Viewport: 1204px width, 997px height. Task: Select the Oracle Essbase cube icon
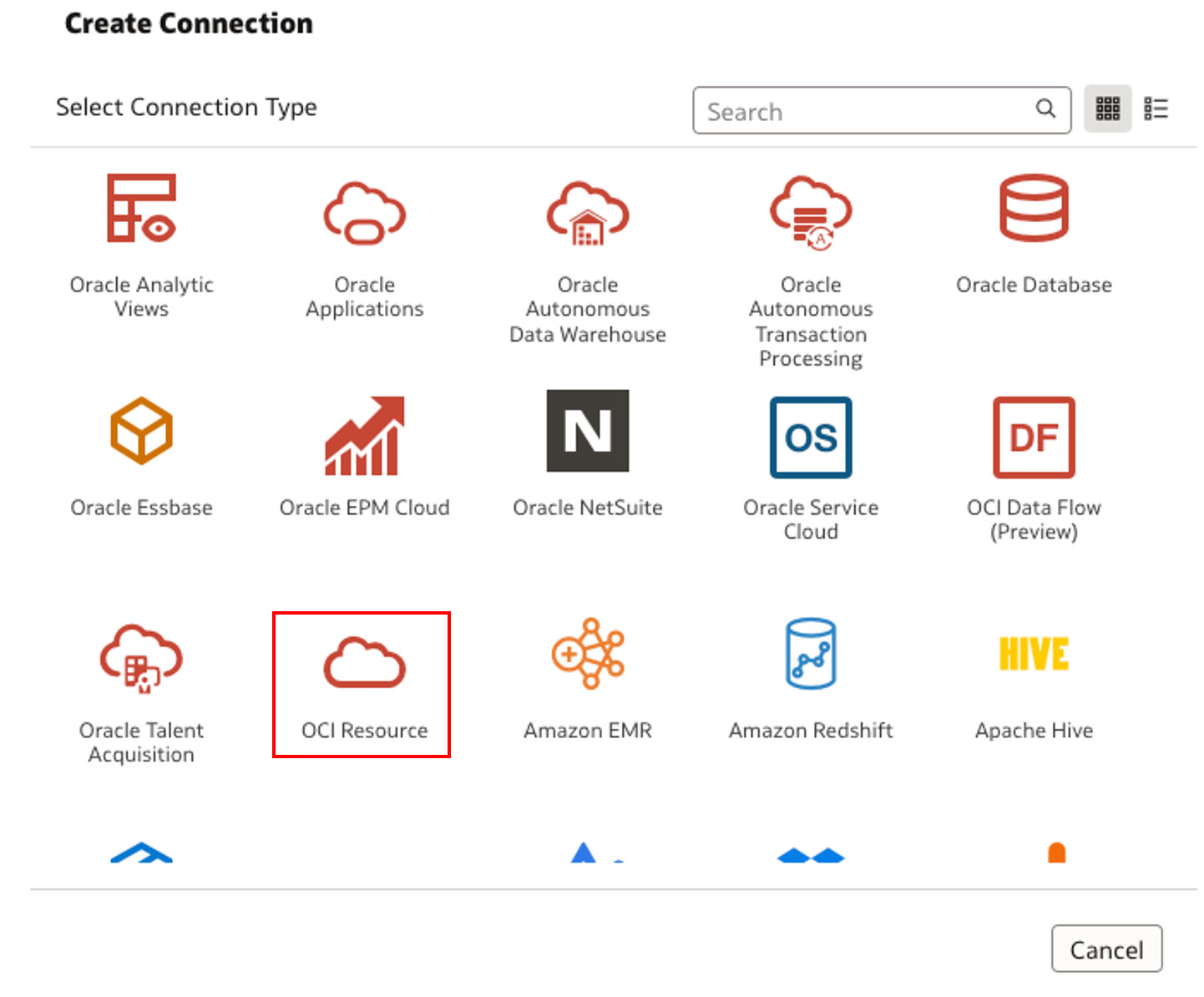(x=141, y=430)
